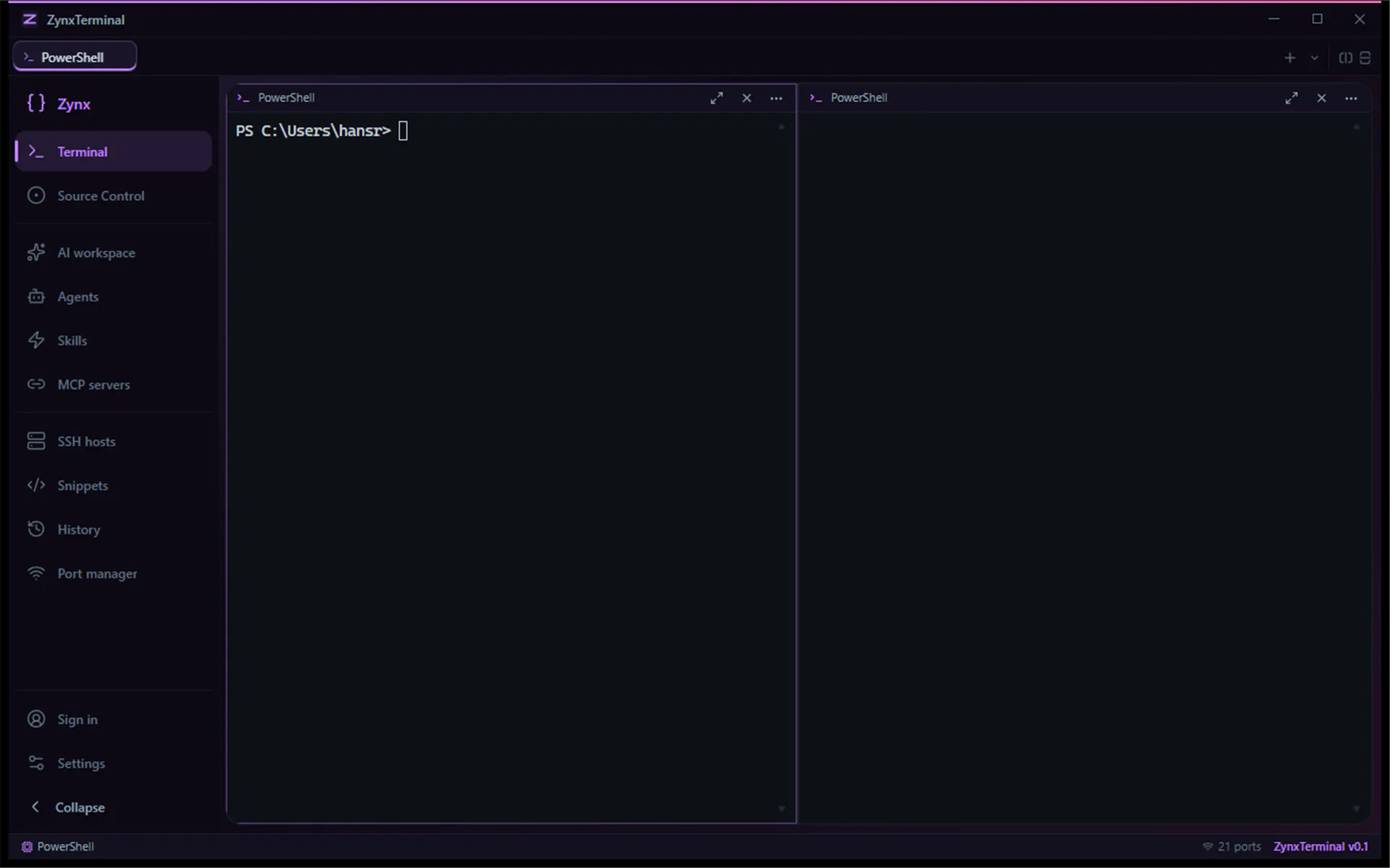Click ZynxTerminal v0.1 version label

(x=1320, y=846)
